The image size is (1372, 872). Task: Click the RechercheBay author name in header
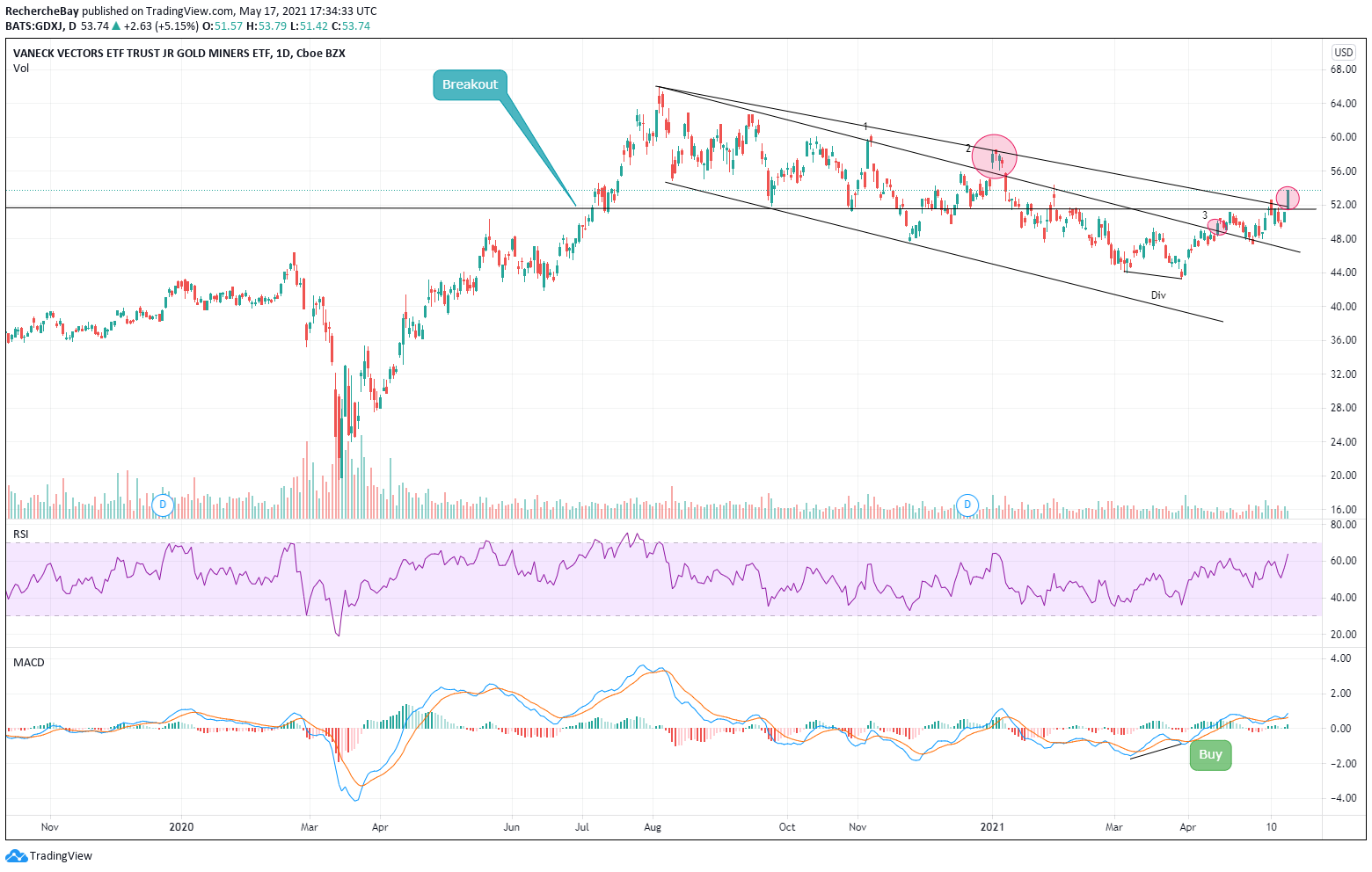pyautogui.click(x=42, y=11)
